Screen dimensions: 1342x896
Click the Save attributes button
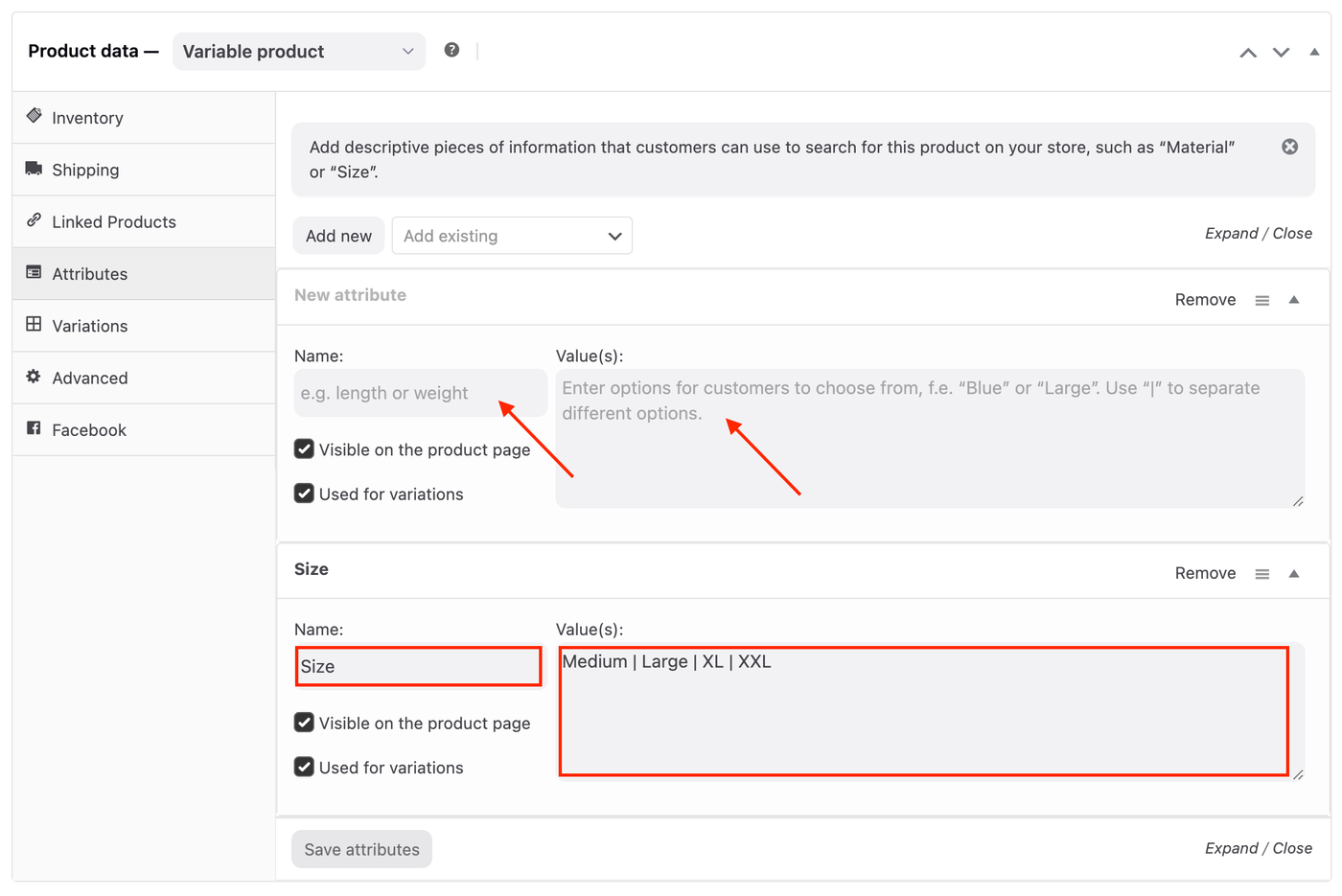coord(361,849)
